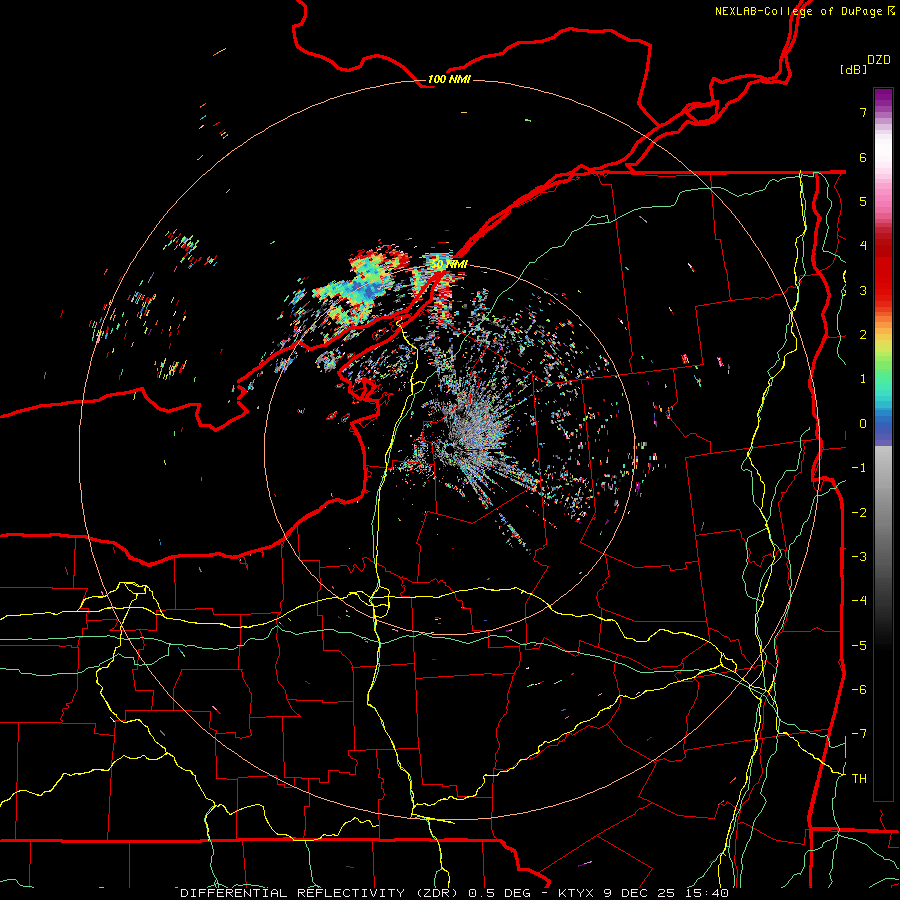
Task: Click the -3 value on color scale
Action: [859, 557]
